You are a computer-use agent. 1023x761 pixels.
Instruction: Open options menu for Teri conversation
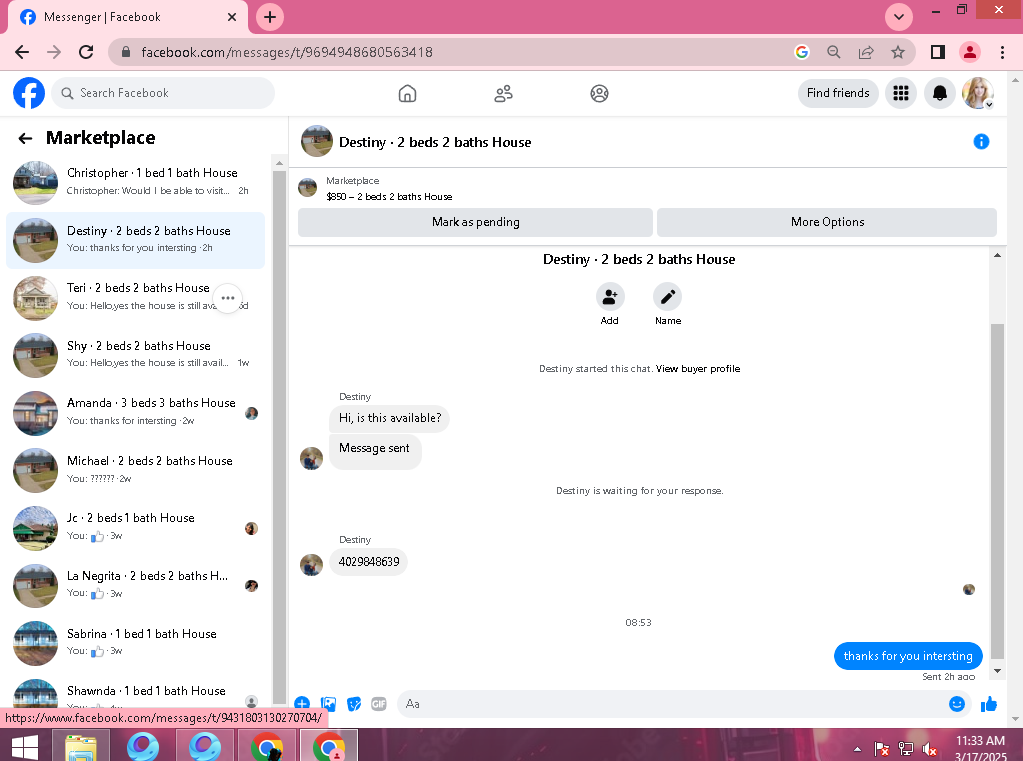point(228,298)
